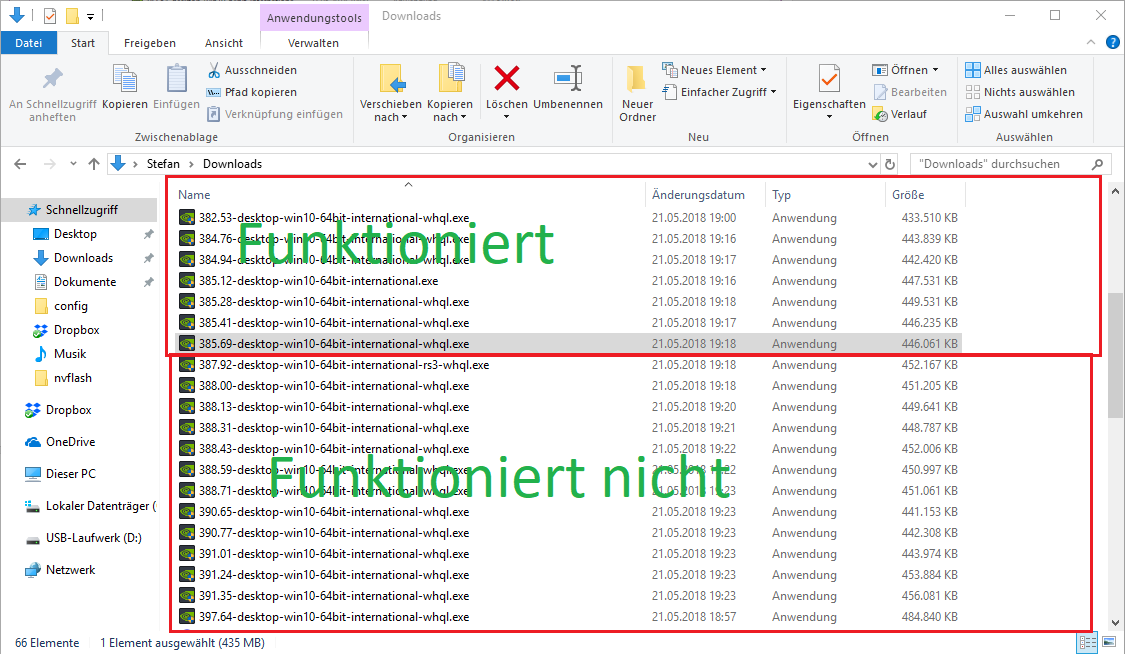The height and width of the screenshot is (654, 1125).
Task: Switch to the Freigeben tab
Action: point(149,43)
